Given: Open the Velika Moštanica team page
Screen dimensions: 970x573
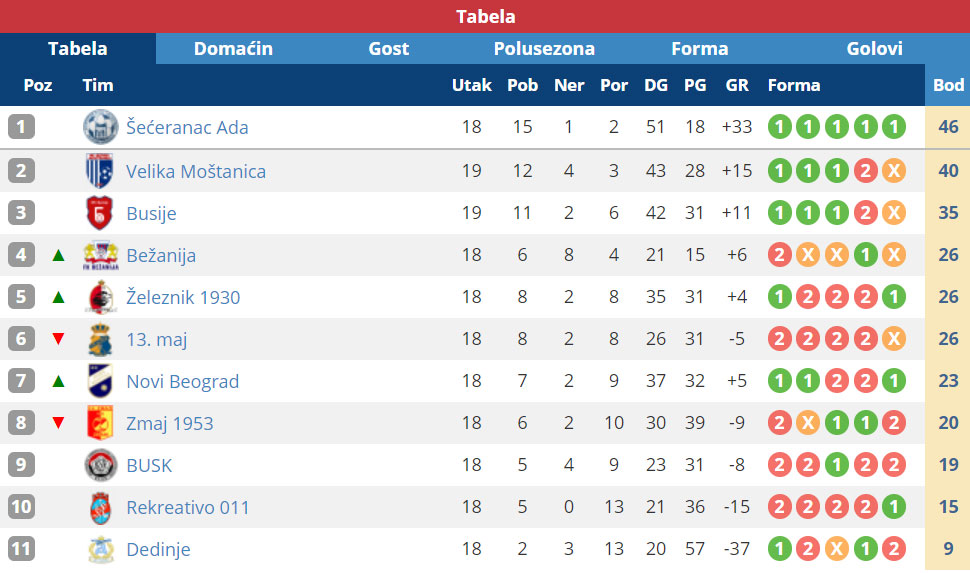Looking at the screenshot, I should click(196, 171).
